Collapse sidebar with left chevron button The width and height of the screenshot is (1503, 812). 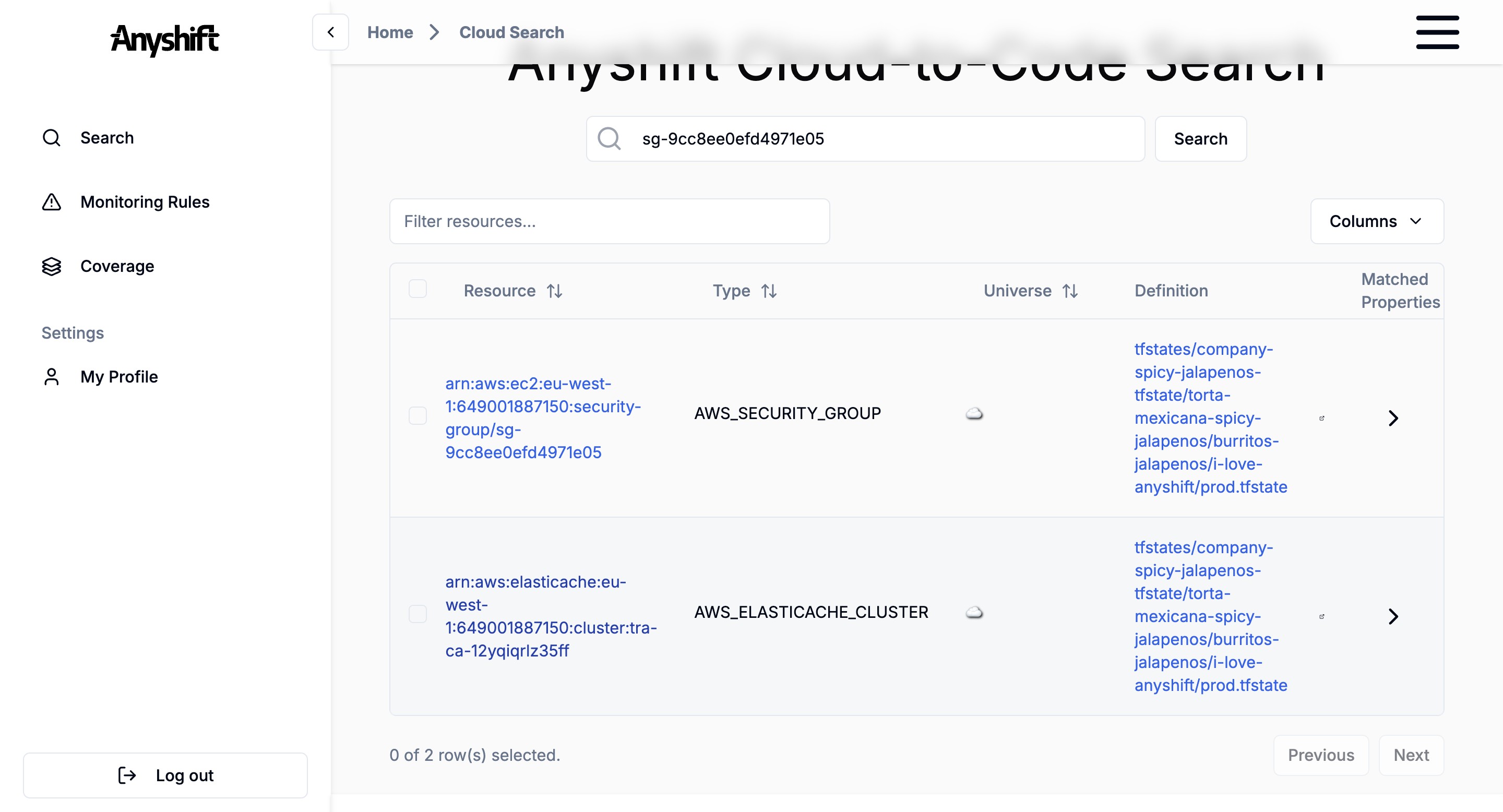pyautogui.click(x=330, y=32)
